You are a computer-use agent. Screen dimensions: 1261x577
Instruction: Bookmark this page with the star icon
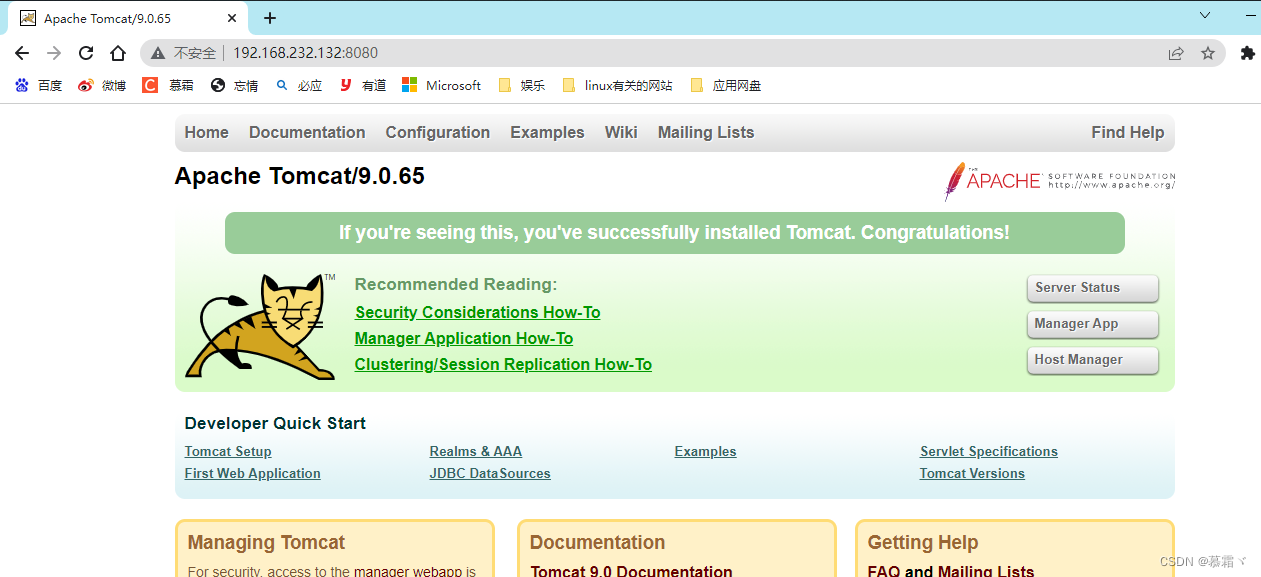(1208, 53)
